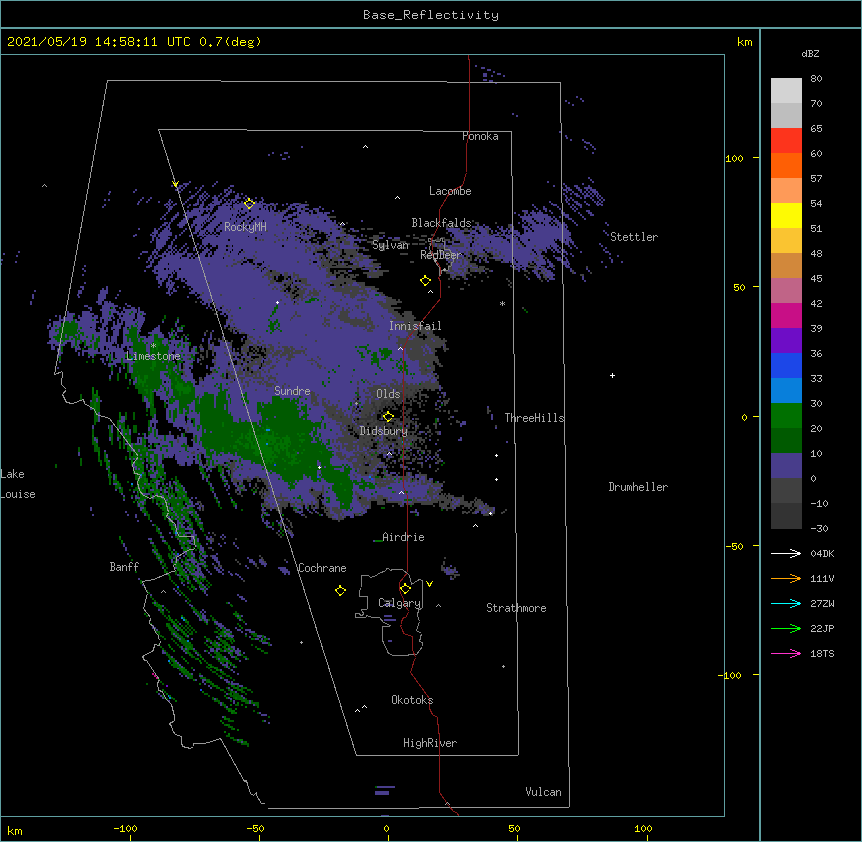862x842 pixels.
Task: Click the Strathmore label
Action: (x=516, y=608)
